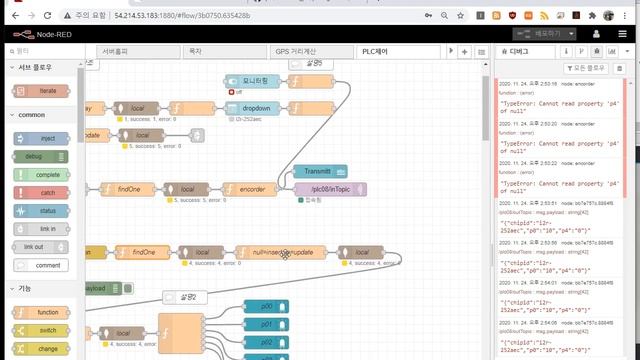The width and height of the screenshot is (640, 360).
Task: Open the Node-RED hamburger main menu
Action: pyautogui.click(x=622, y=34)
